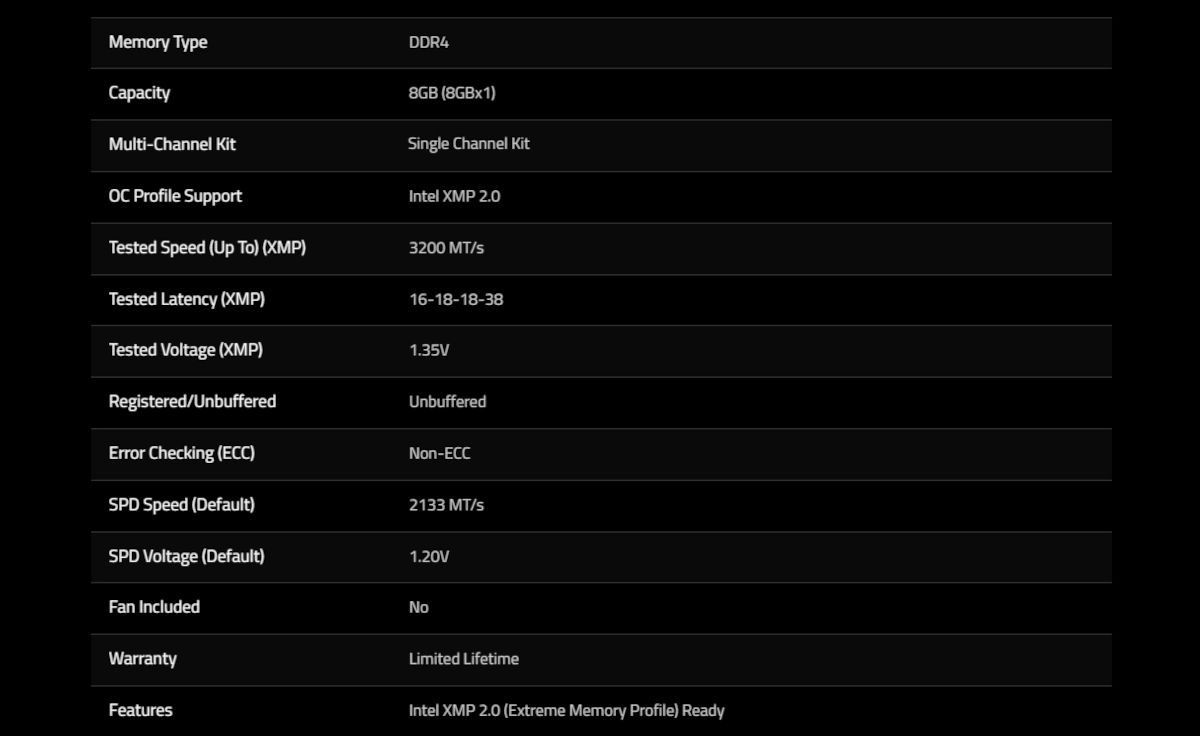Click the Fan Included label

(154, 607)
